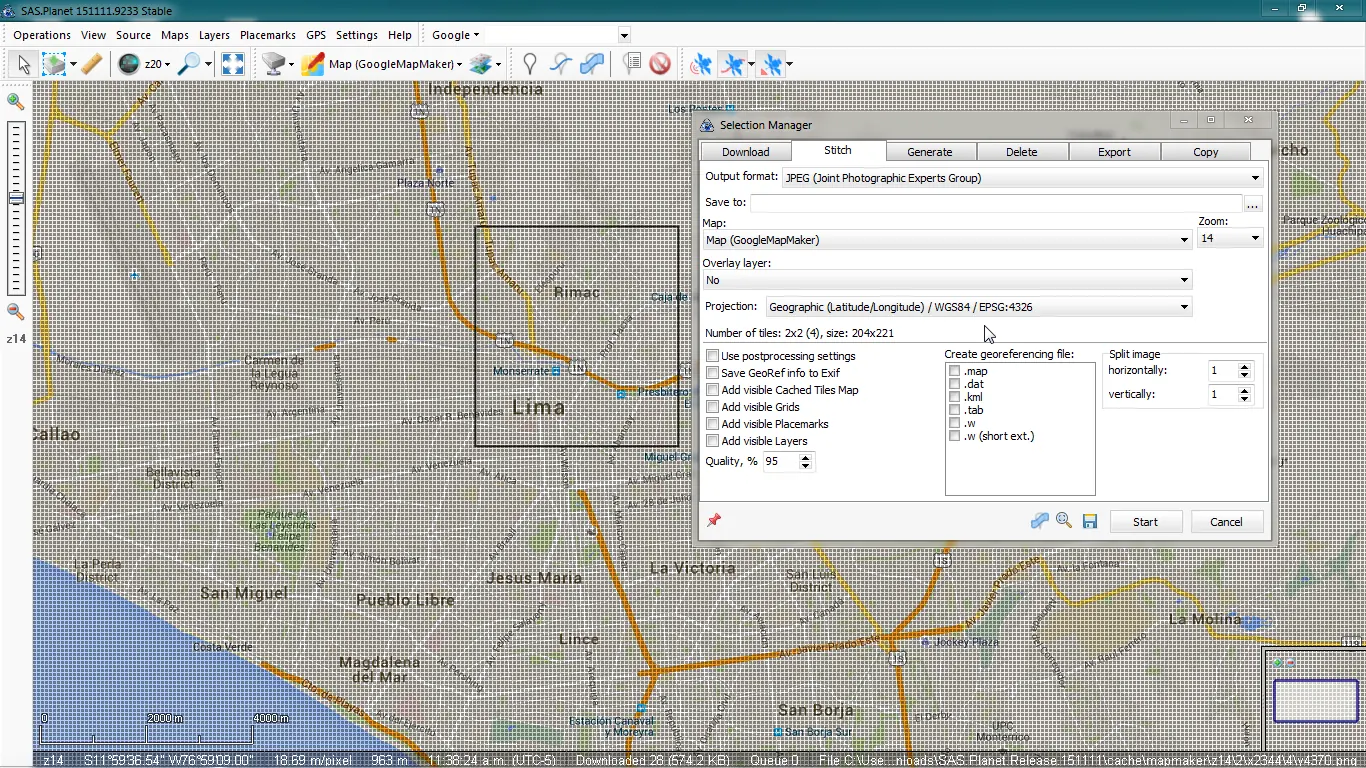1366x768 pixels.
Task: Increase the Quality percent value
Action: click(x=806, y=456)
